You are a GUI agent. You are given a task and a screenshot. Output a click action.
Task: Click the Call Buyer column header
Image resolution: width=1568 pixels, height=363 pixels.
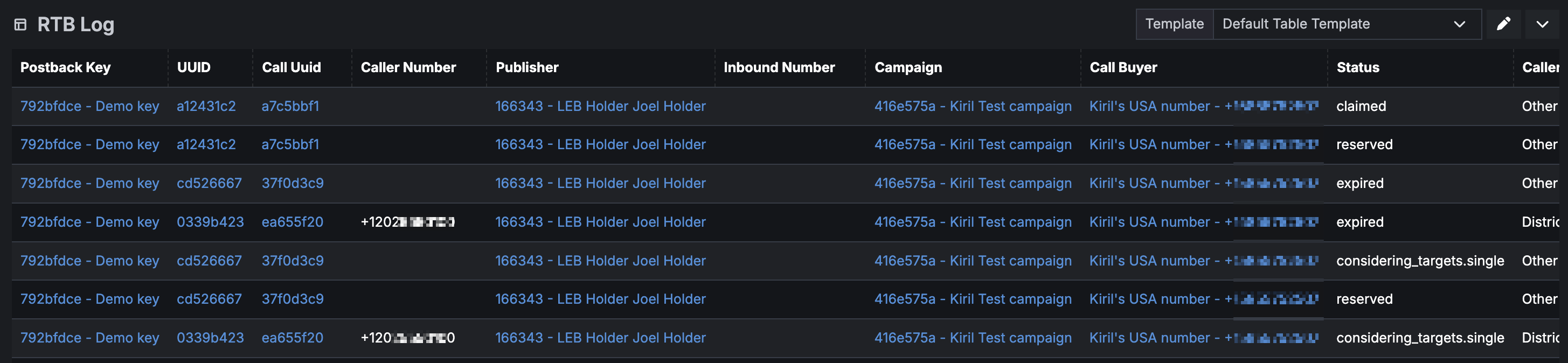point(1123,67)
